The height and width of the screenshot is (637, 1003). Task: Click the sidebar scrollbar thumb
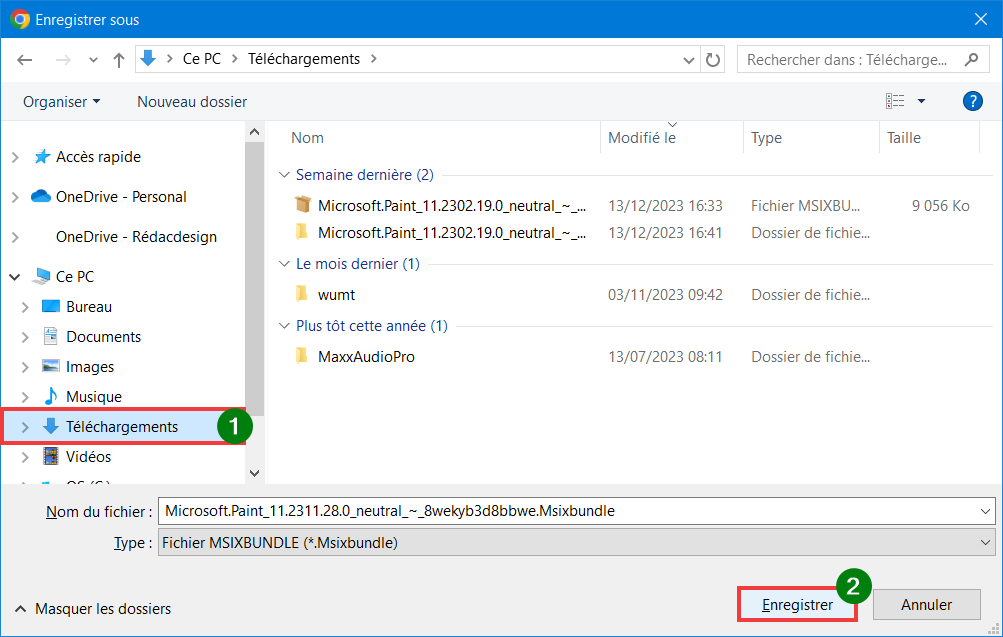254,279
